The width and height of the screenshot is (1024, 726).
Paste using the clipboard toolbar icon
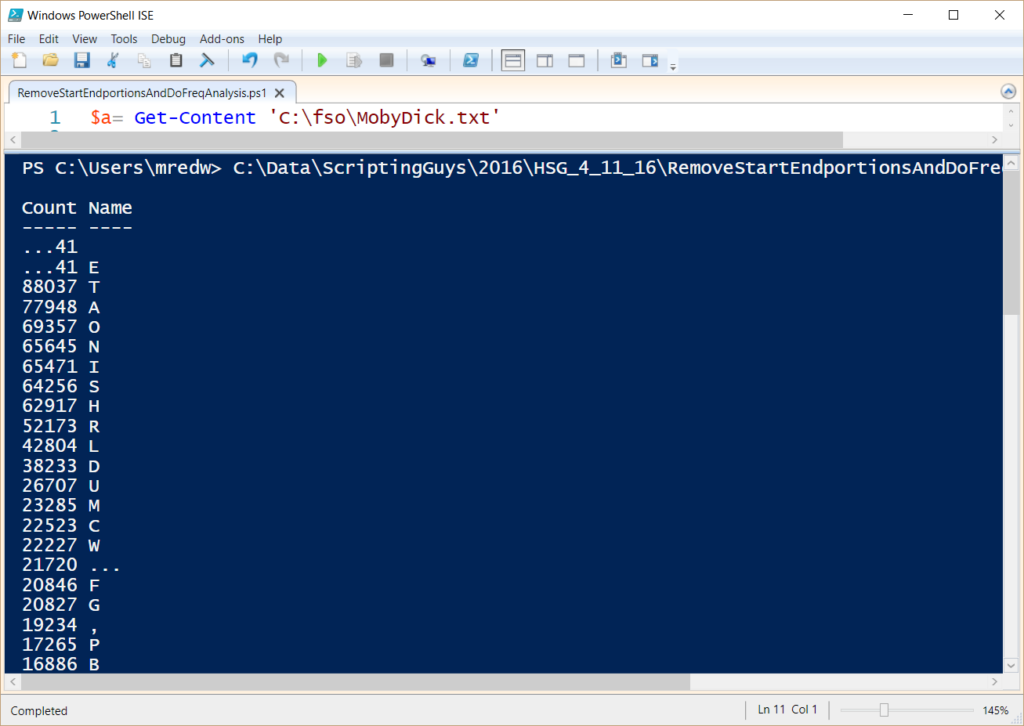[176, 61]
